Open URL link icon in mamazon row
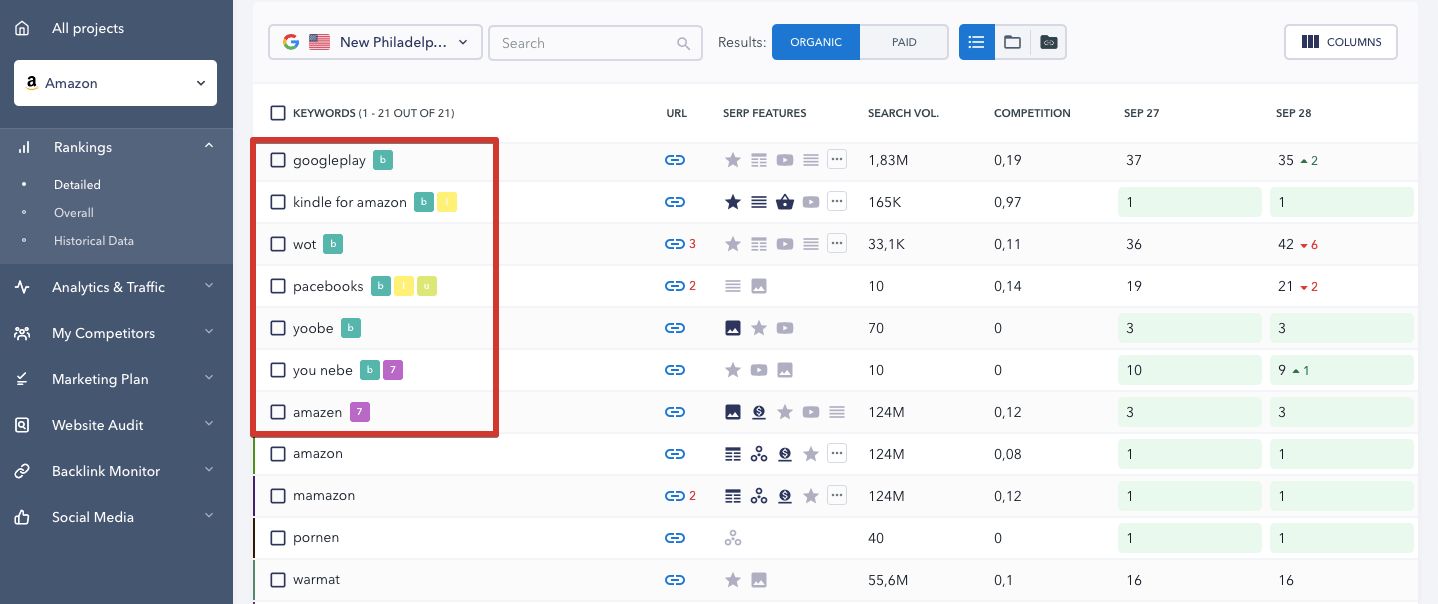This screenshot has width=1438, height=604. [x=675, y=496]
